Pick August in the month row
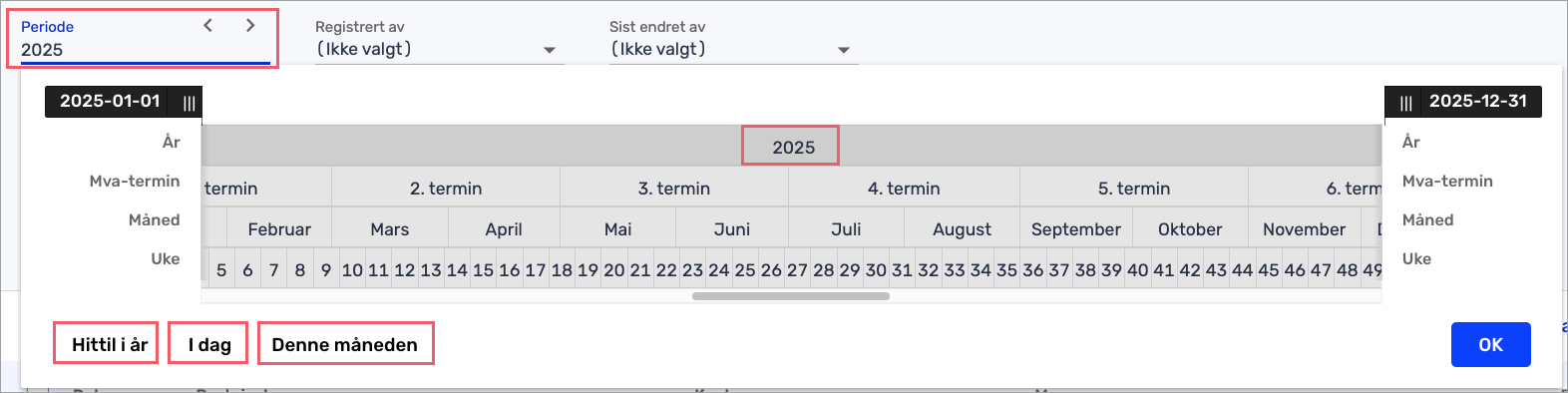The height and width of the screenshot is (393, 1568). [962, 229]
